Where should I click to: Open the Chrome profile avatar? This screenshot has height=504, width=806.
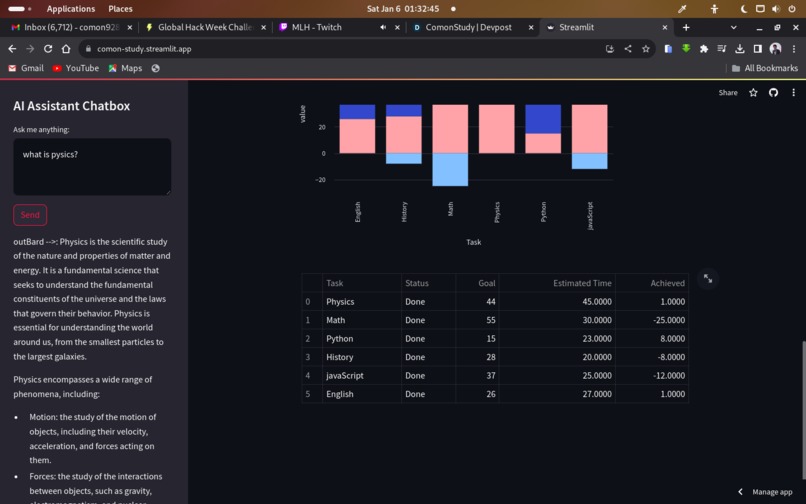[775, 49]
